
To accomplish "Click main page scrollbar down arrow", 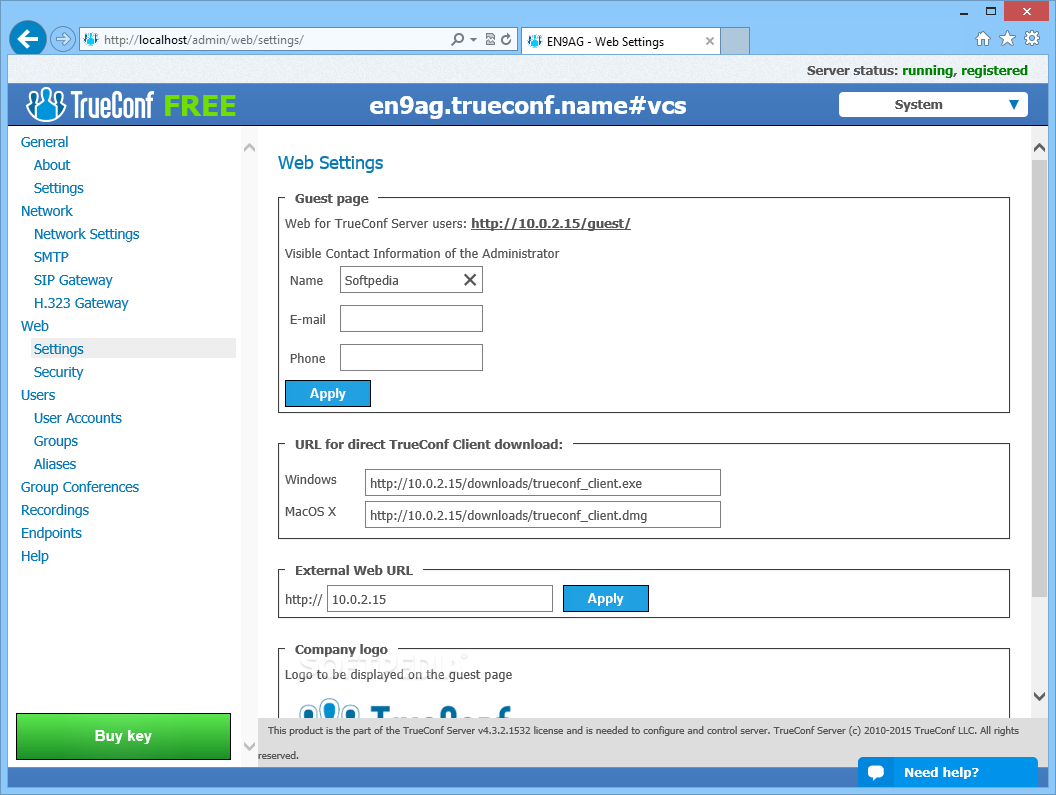I will [1039, 696].
